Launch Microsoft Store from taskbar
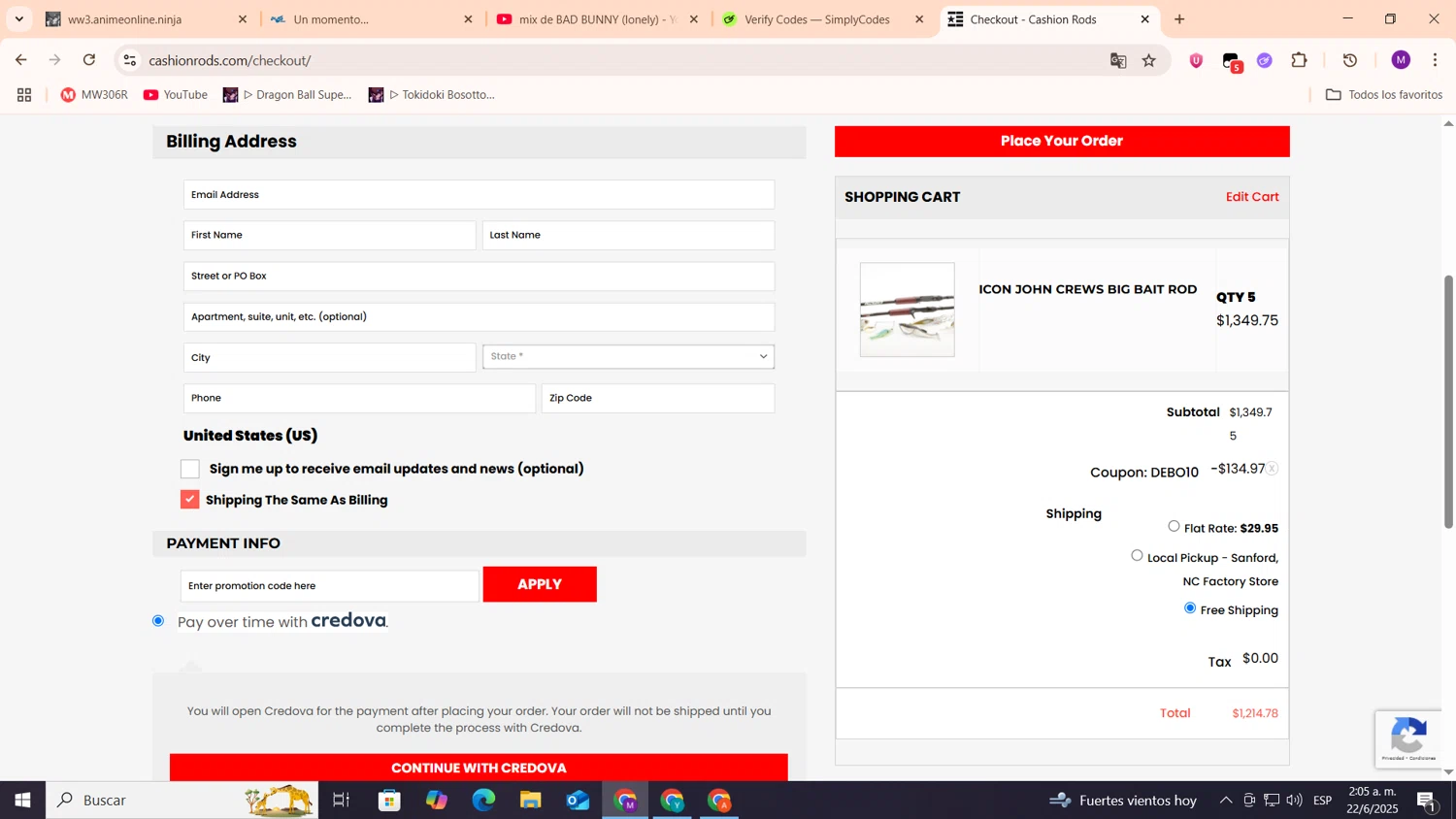The height and width of the screenshot is (819, 1456). (389, 800)
